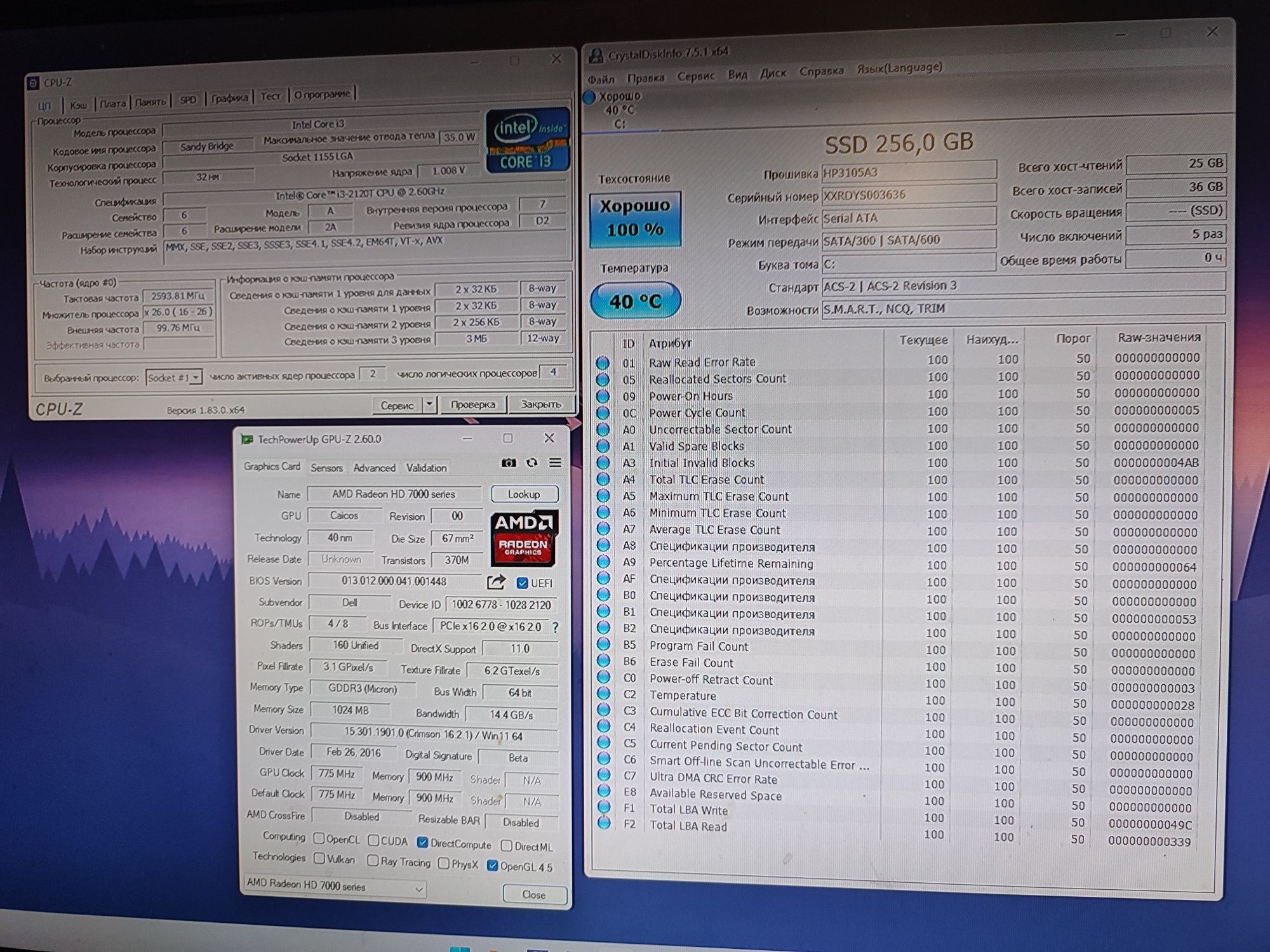Click the Bus Interface question mark in GPU-Z
The image size is (1270, 952).
pos(556,627)
